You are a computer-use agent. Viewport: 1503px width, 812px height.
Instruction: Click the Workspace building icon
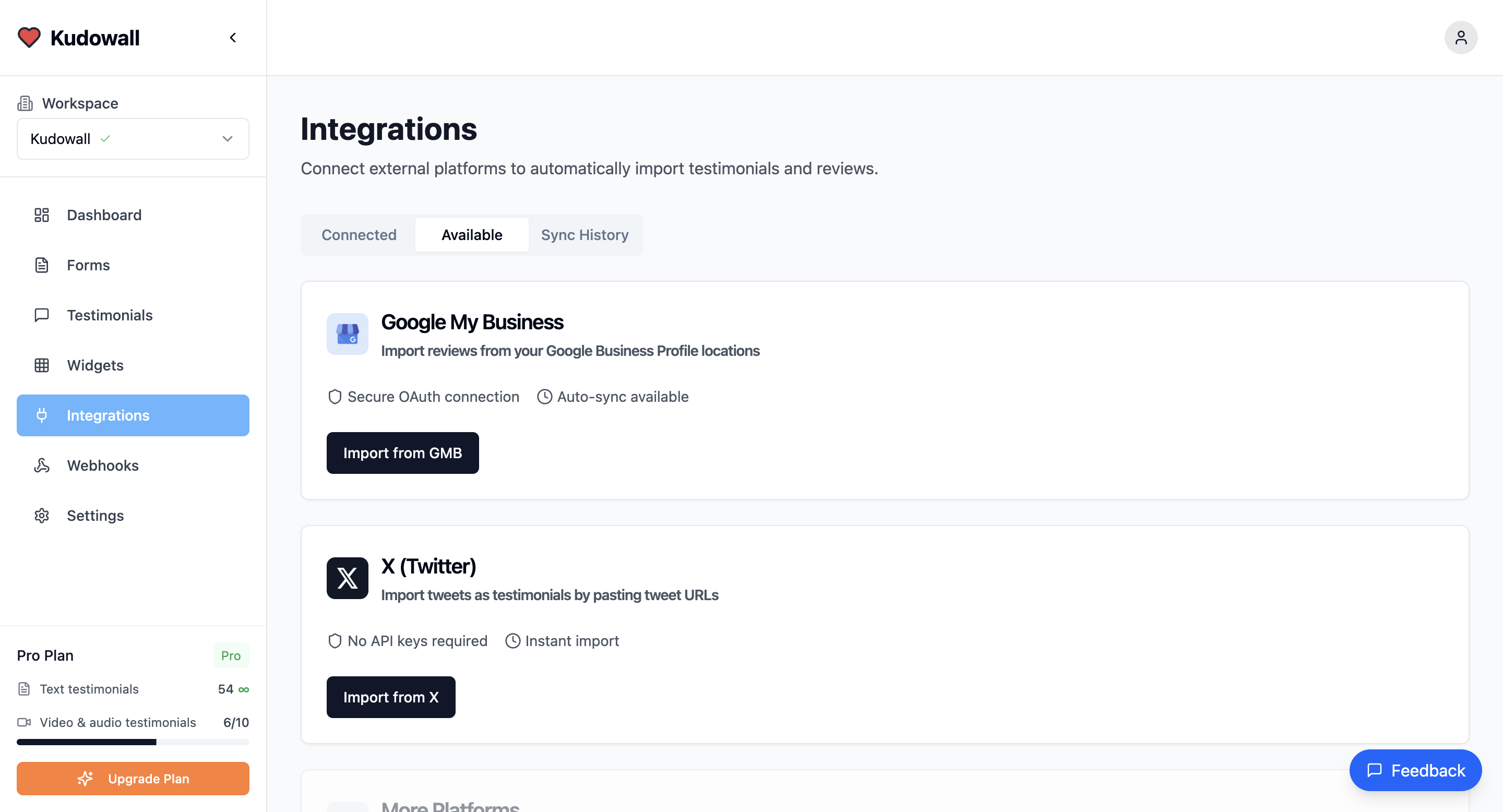coord(25,103)
